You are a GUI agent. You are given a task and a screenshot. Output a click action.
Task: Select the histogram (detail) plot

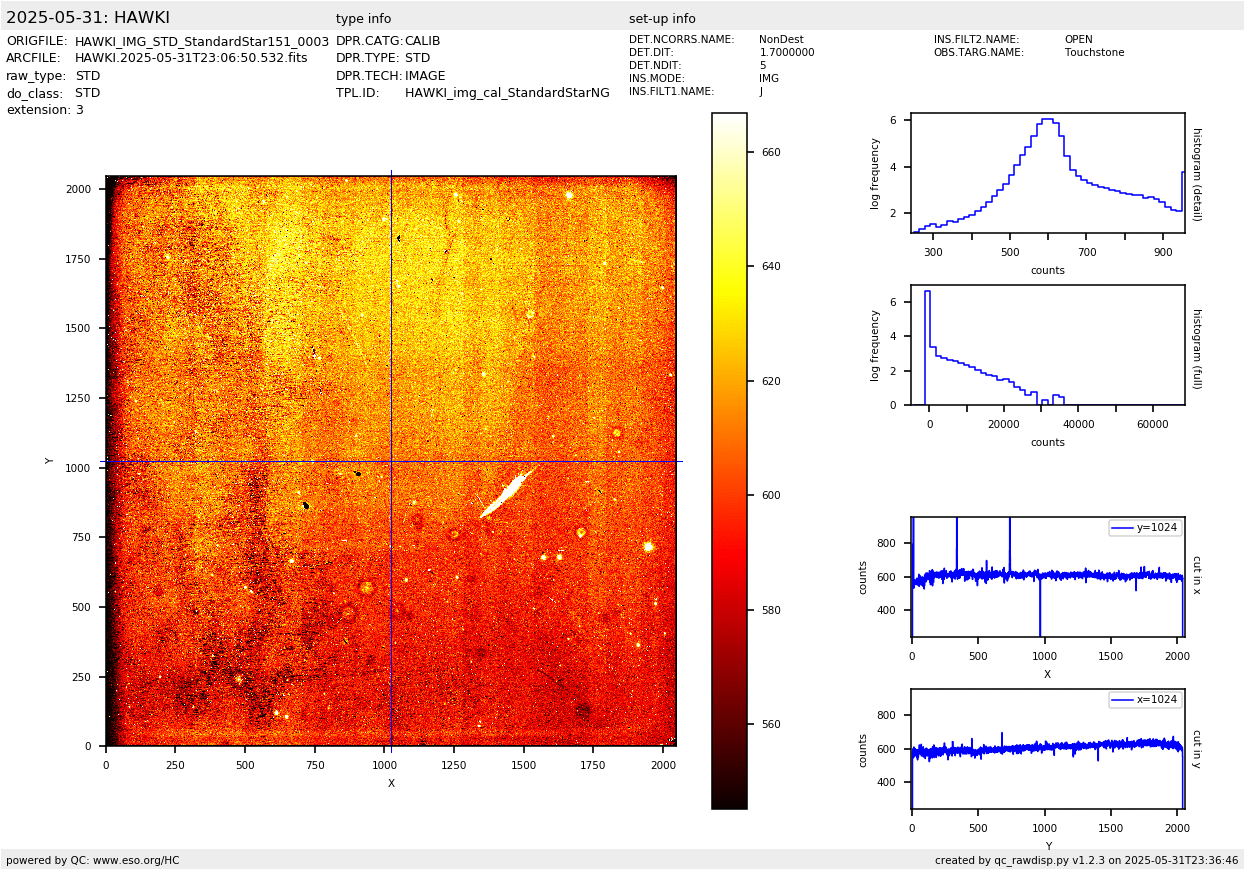(1047, 173)
